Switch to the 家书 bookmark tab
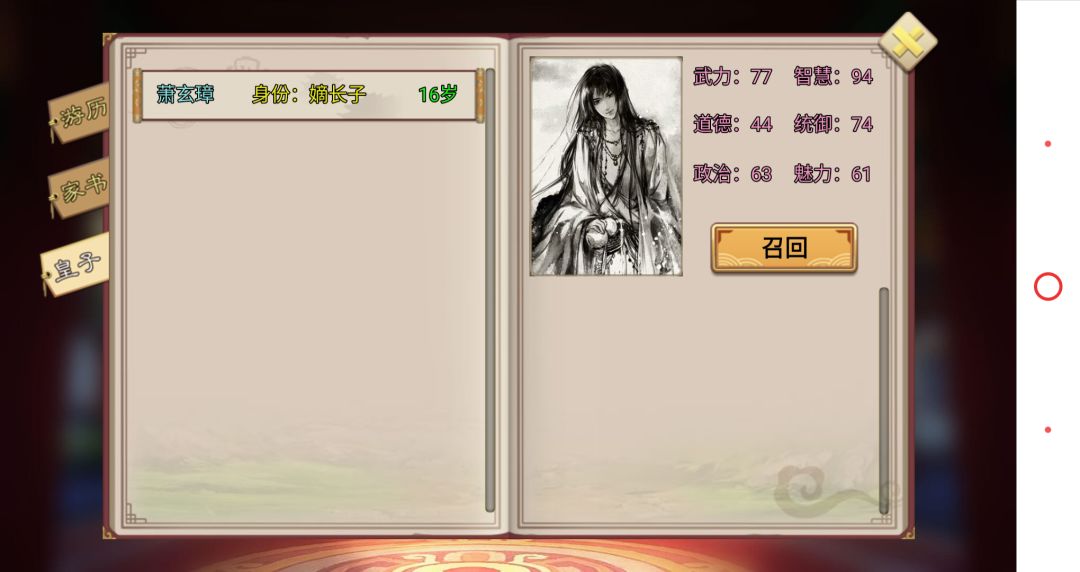Screen dimensions: 1080x572 click(x=79, y=189)
